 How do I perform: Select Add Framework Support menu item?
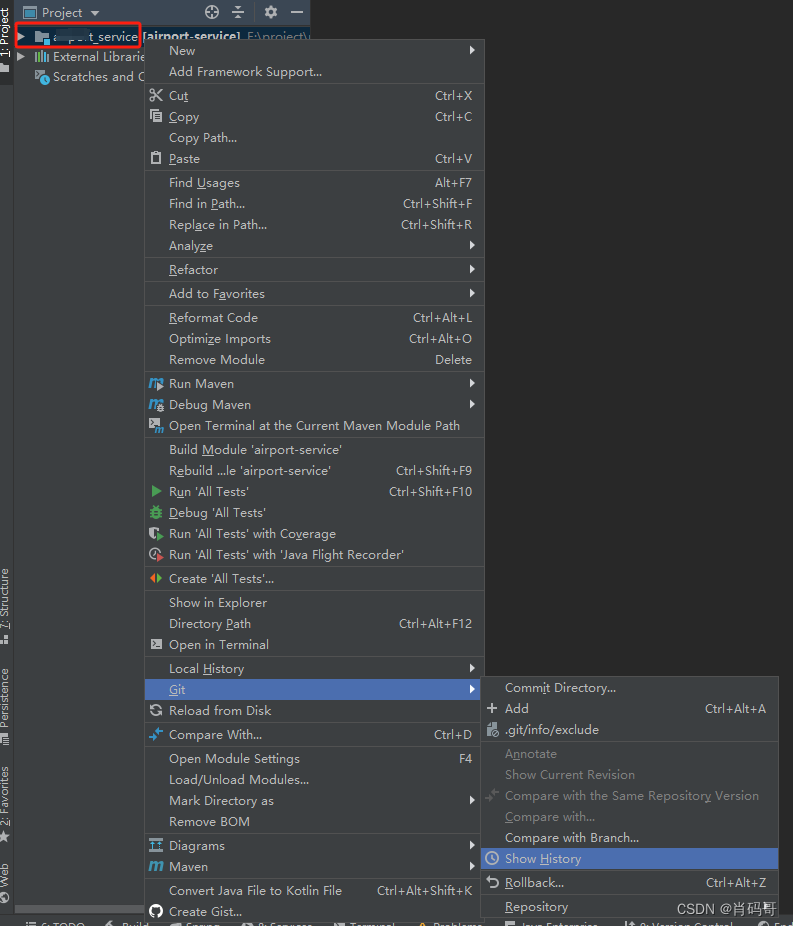[315, 71]
